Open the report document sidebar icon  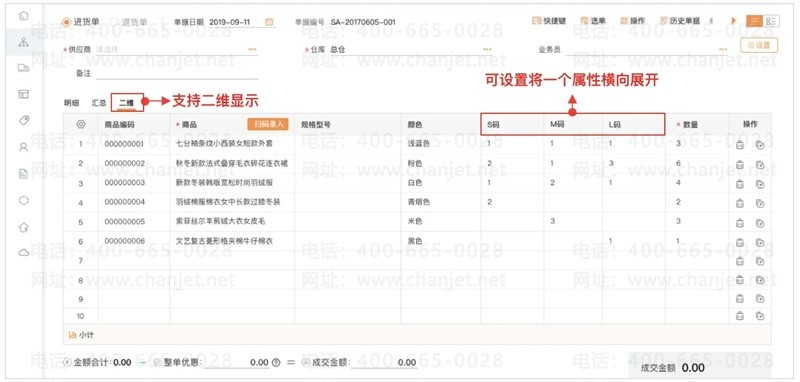[x=23, y=174]
